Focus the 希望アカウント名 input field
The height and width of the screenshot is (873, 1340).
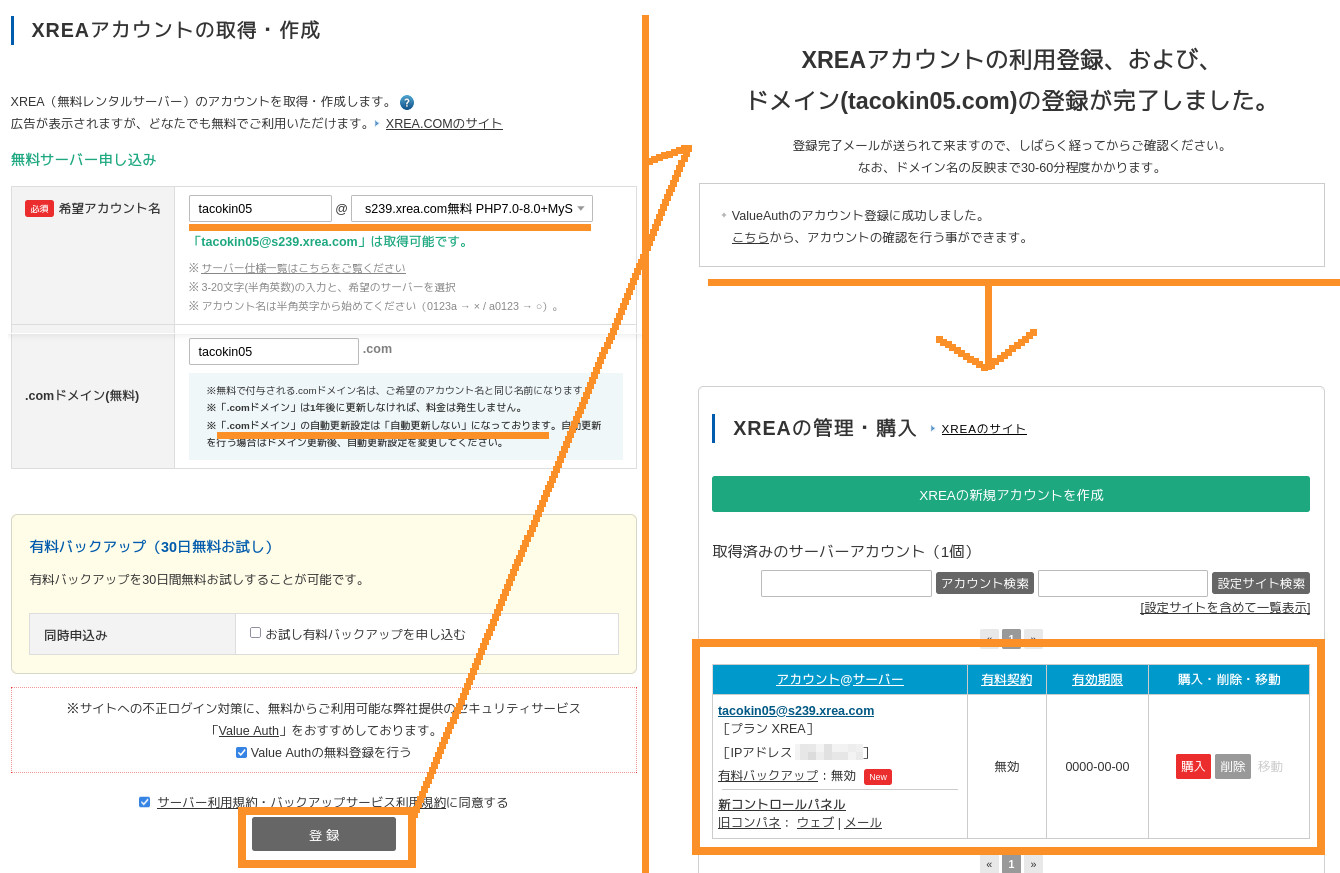260,208
